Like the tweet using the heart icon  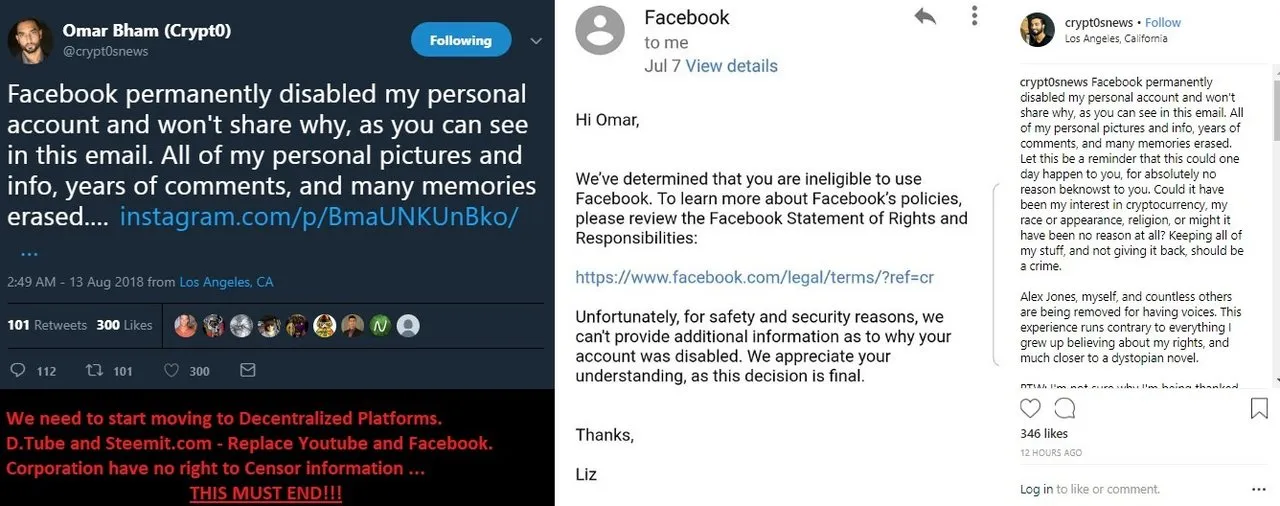tap(171, 371)
